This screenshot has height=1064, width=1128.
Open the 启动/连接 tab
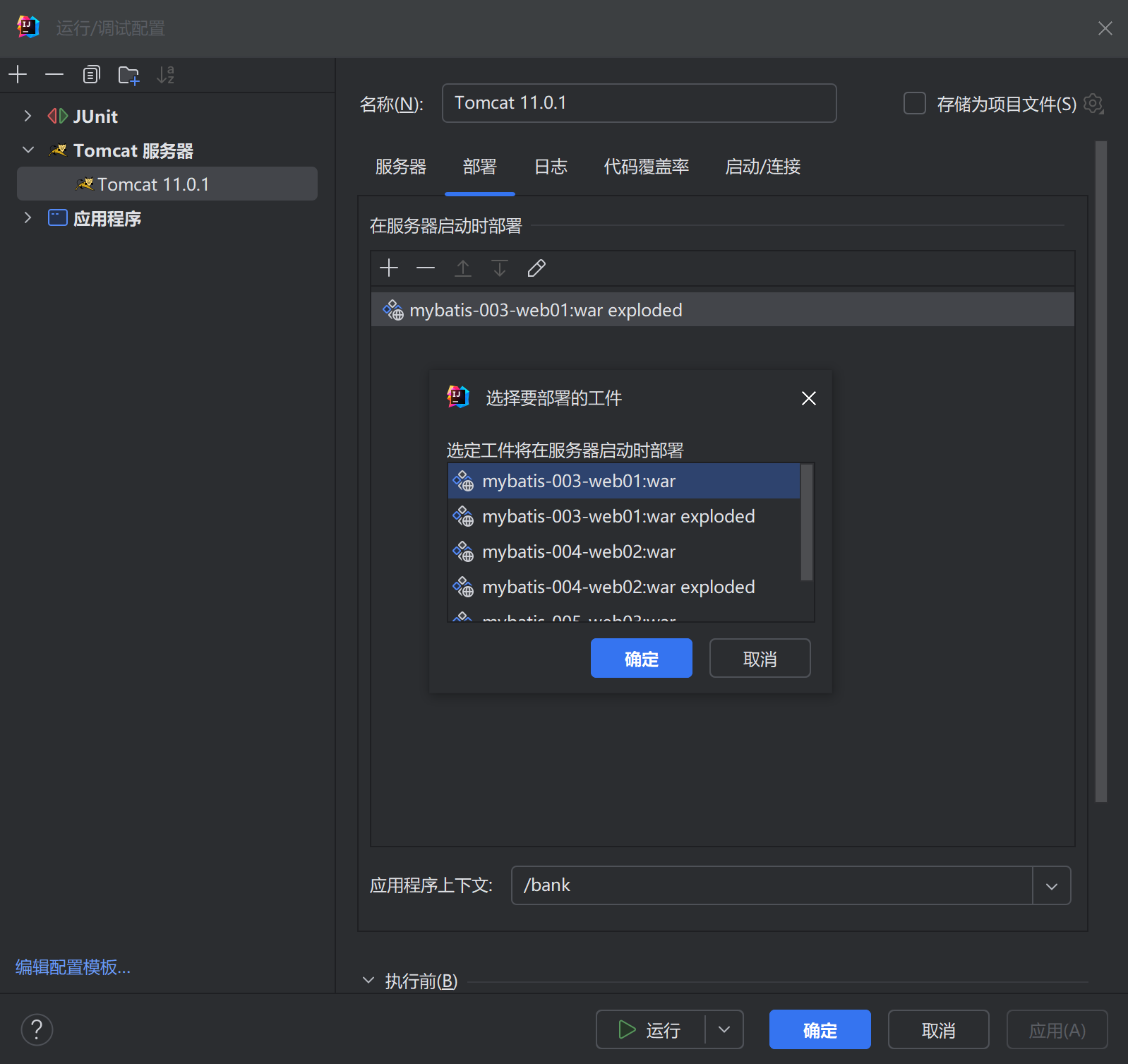click(762, 167)
